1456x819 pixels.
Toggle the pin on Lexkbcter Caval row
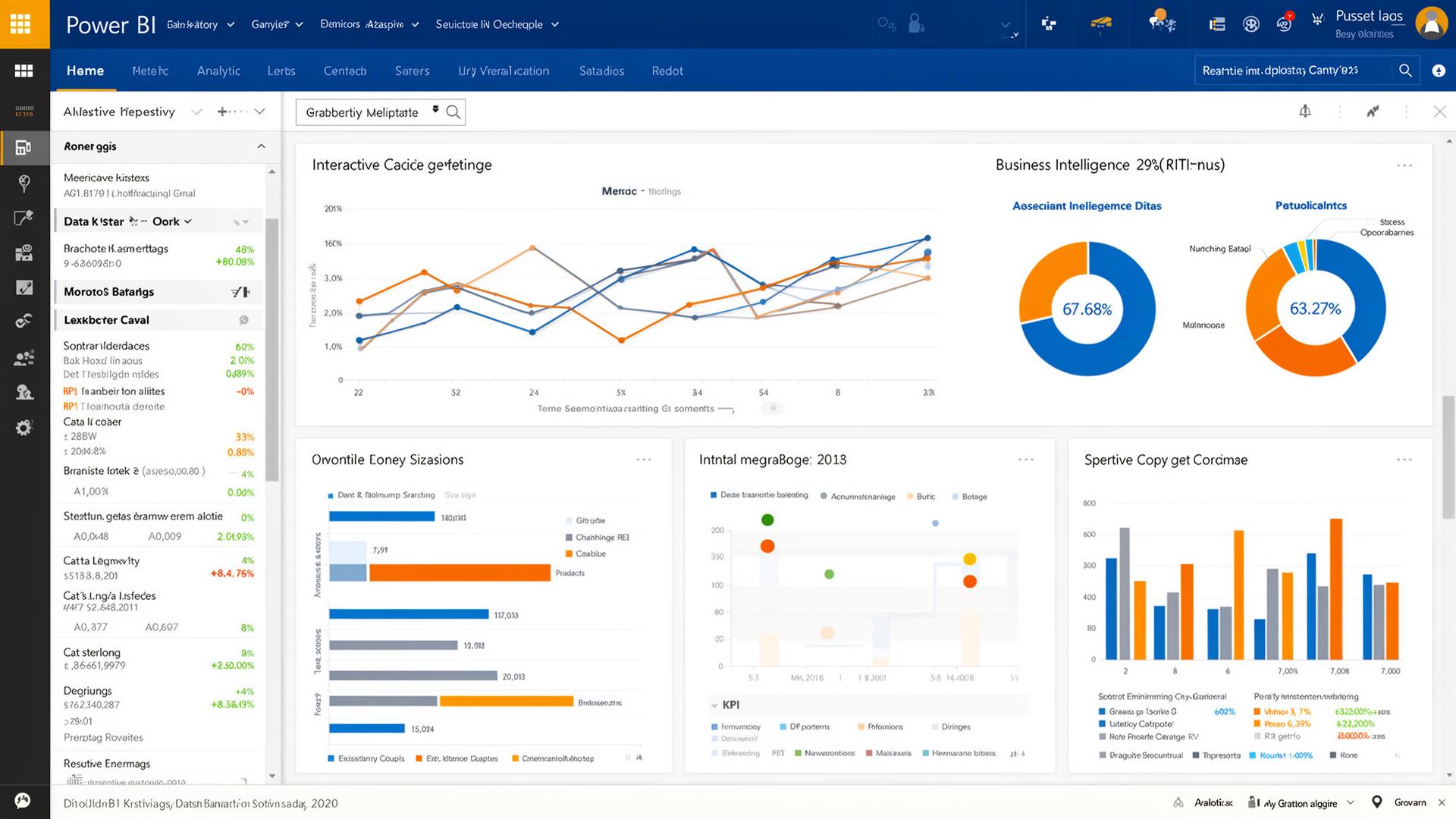[x=243, y=319]
